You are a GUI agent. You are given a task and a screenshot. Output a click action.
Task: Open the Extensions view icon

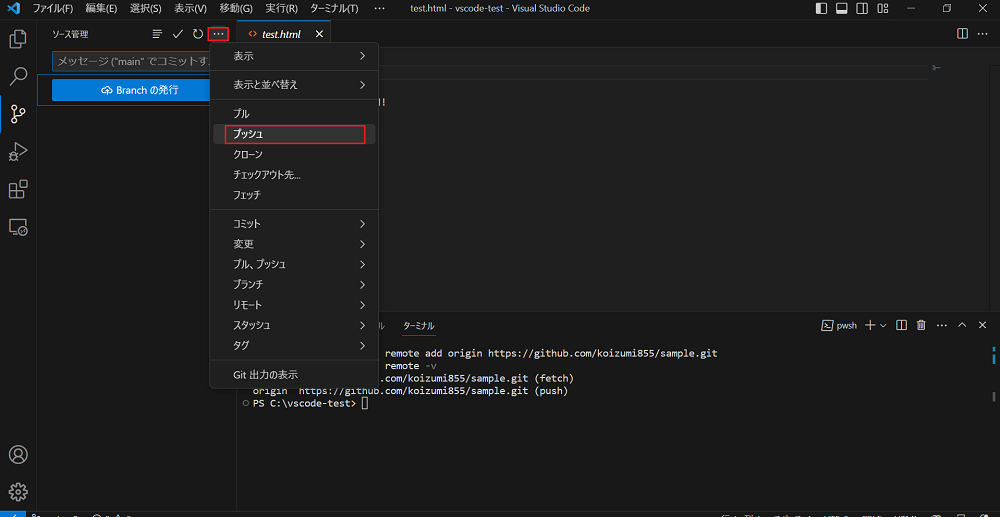[x=18, y=189]
